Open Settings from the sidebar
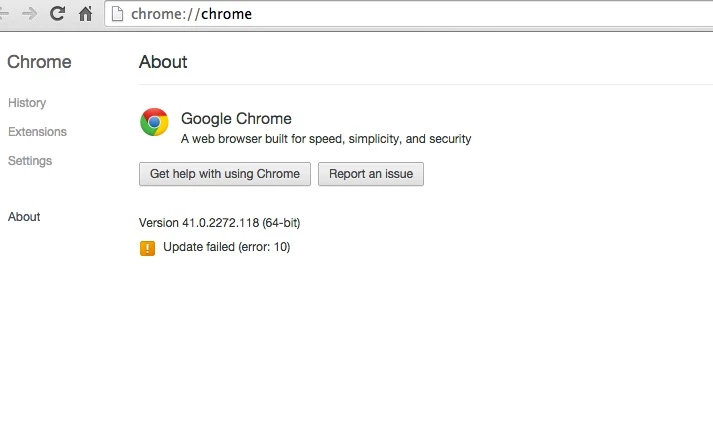Screen dimensions: 713x436 (30, 161)
